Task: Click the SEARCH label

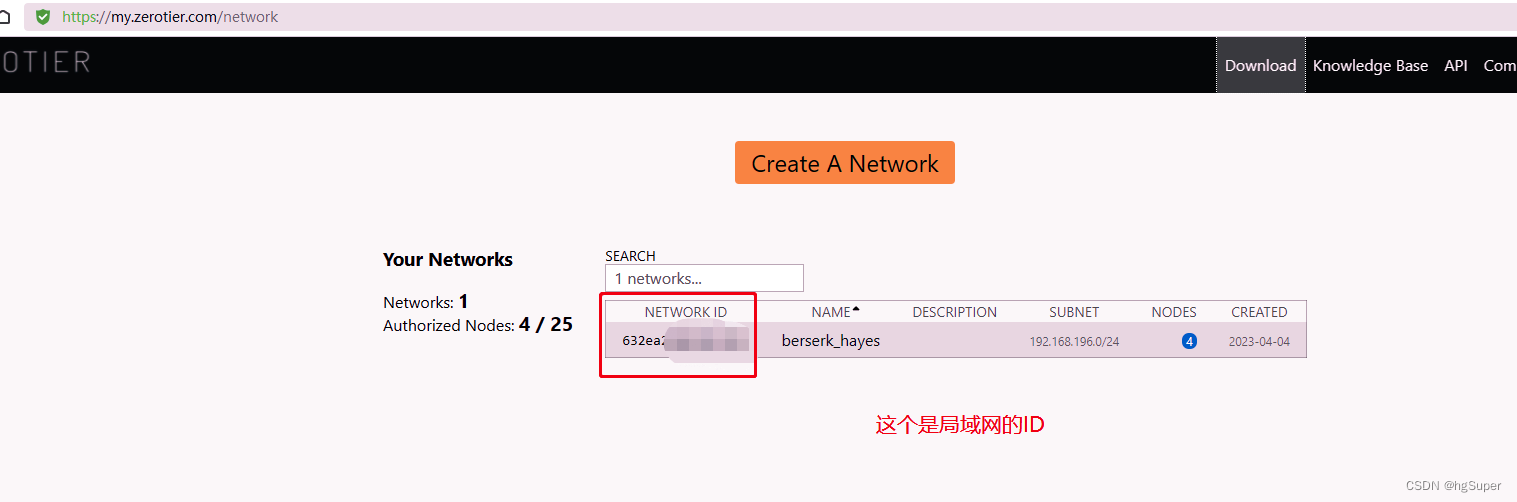Action: pyautogui.click(x=630, y=256)
